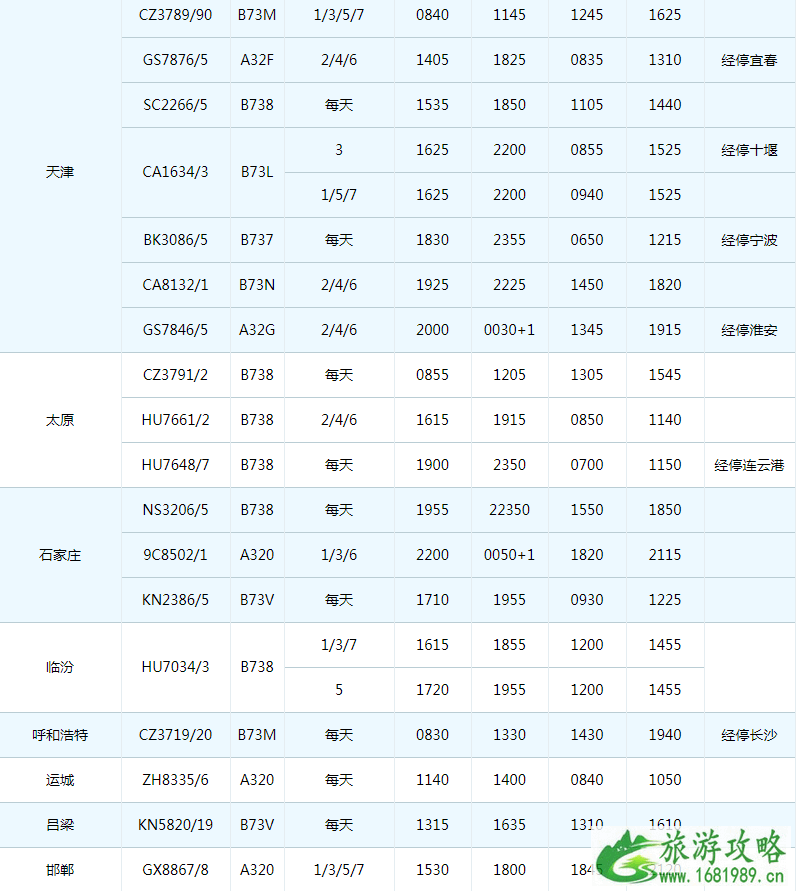
Task: Select departure time 1535
Action: [x=432, y=105]
